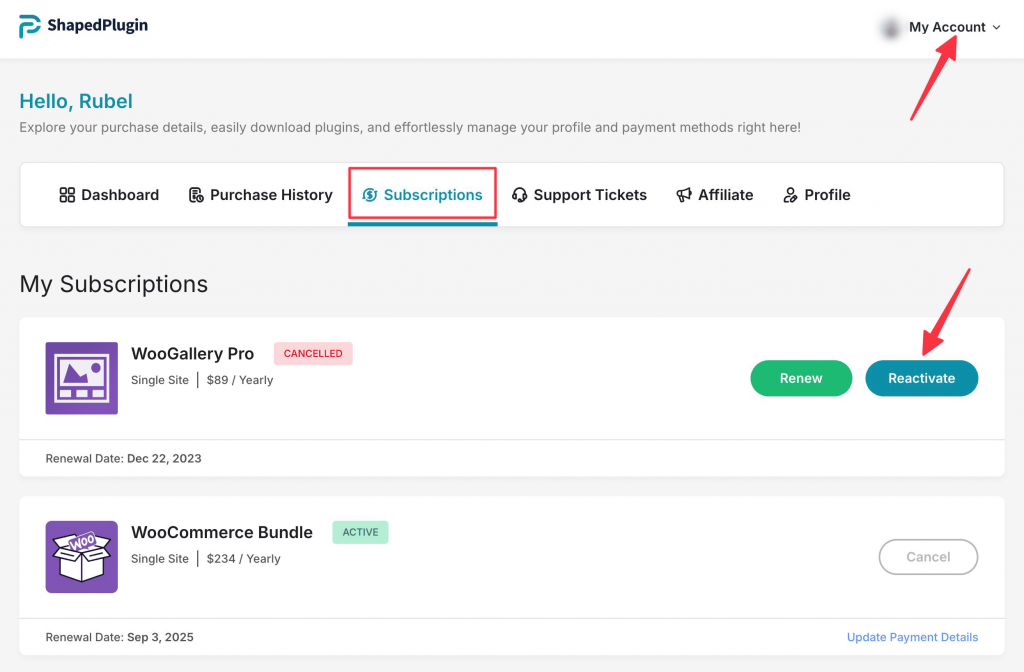The image size is (1024, 672).
Task: Click "Renewal Date: Sep 3, 2025"
Action: tap(120, 637)
